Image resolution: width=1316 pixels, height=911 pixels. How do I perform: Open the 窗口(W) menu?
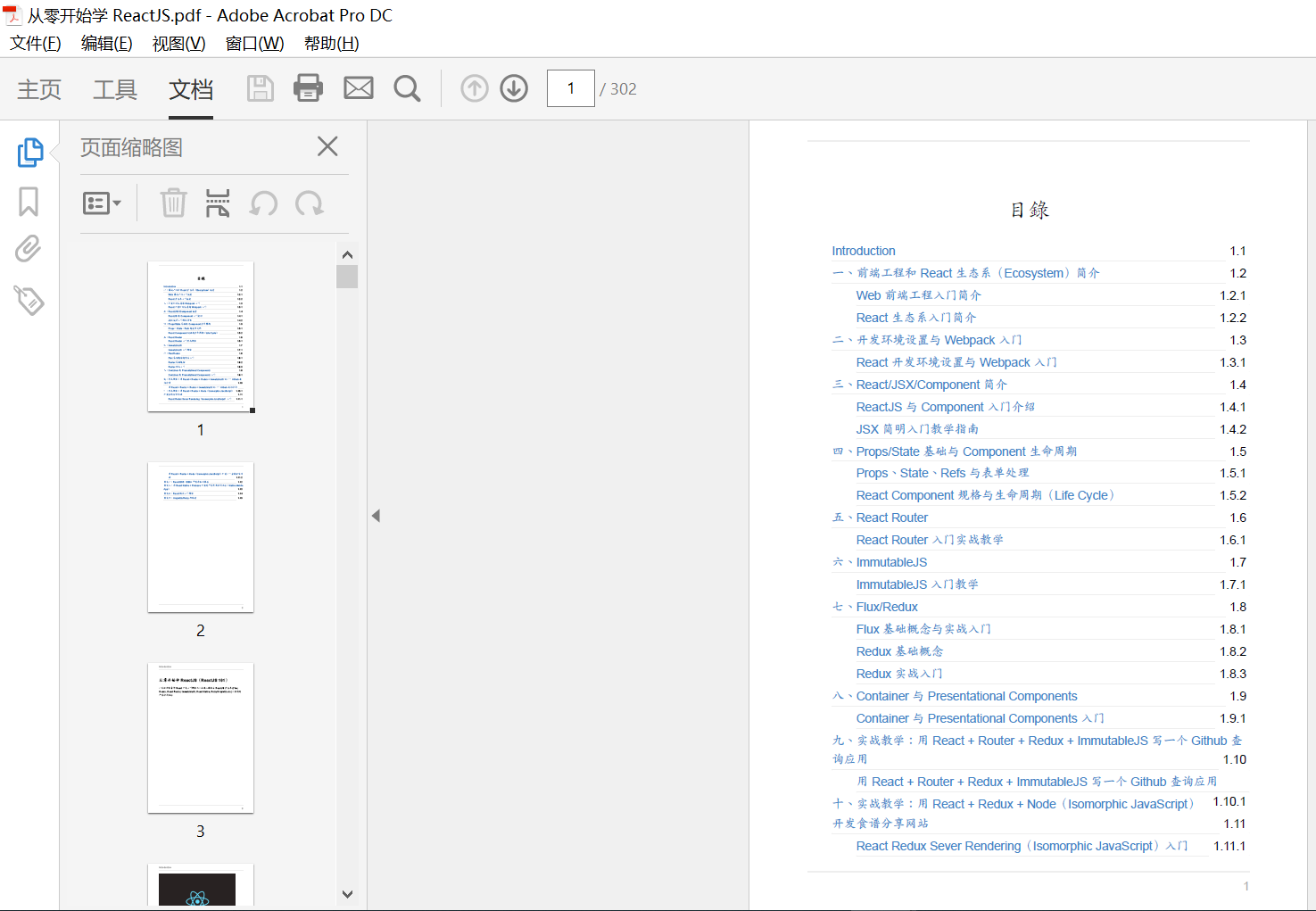[x=255, y=44]
